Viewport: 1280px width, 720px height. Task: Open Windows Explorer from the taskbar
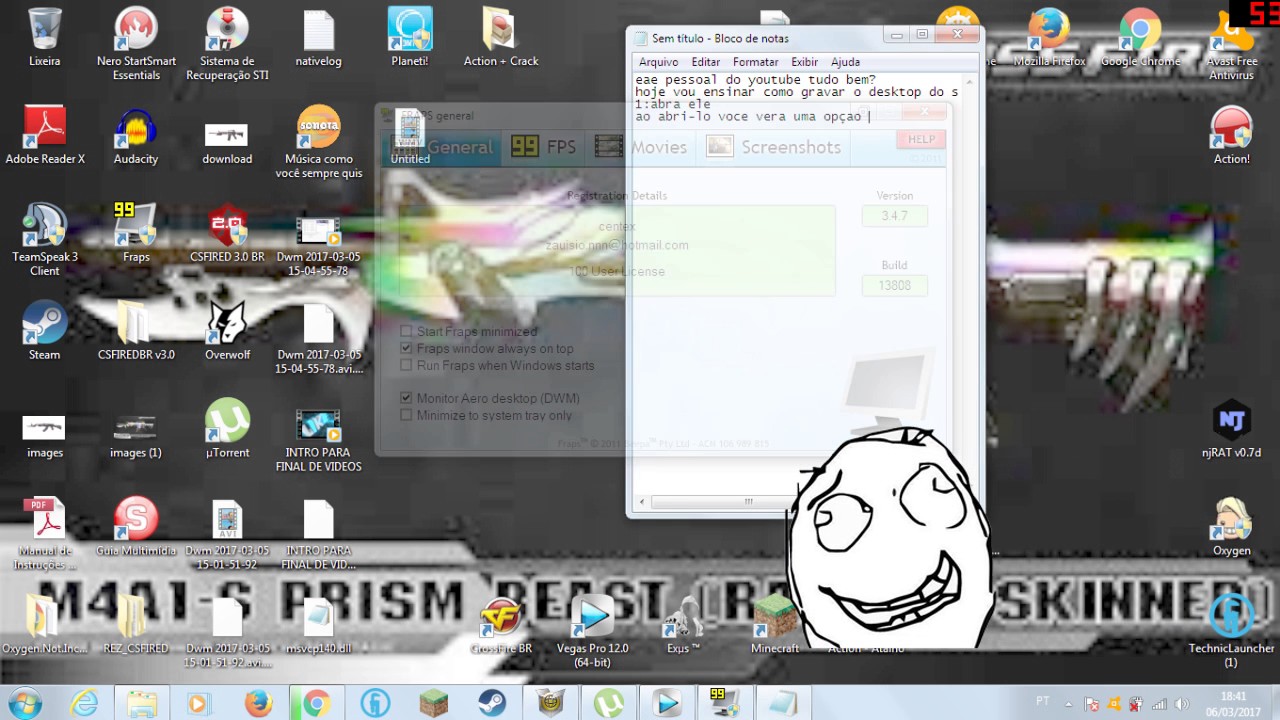click(143, 703)
